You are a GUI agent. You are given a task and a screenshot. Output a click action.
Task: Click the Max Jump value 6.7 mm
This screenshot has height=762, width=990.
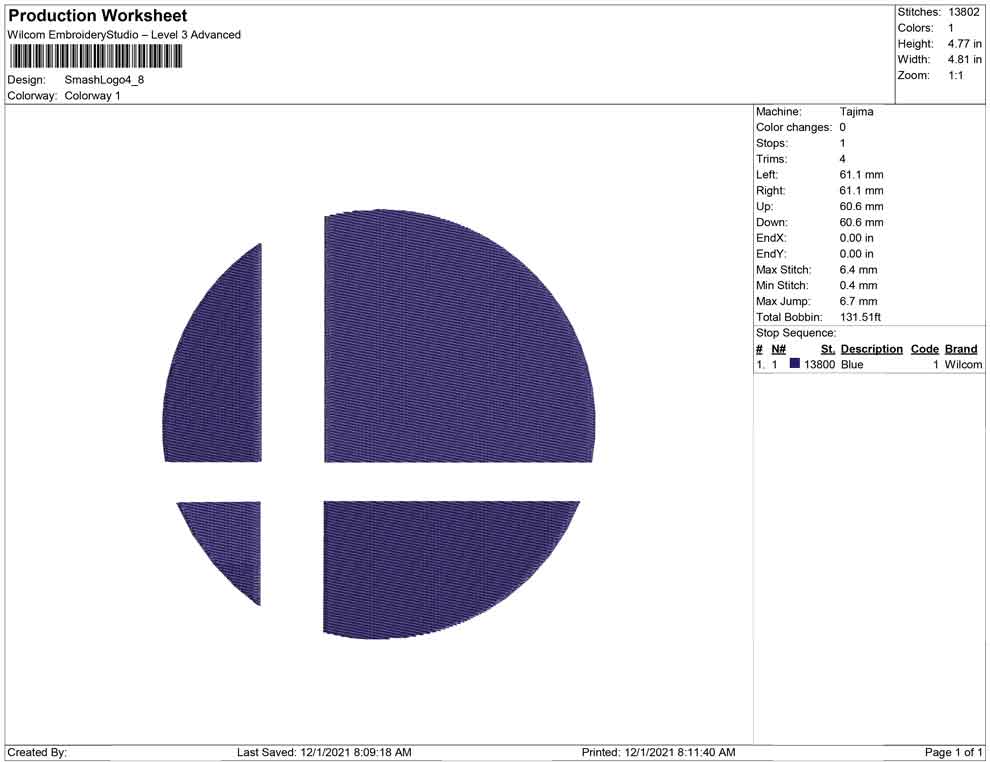tap(858, 301)
